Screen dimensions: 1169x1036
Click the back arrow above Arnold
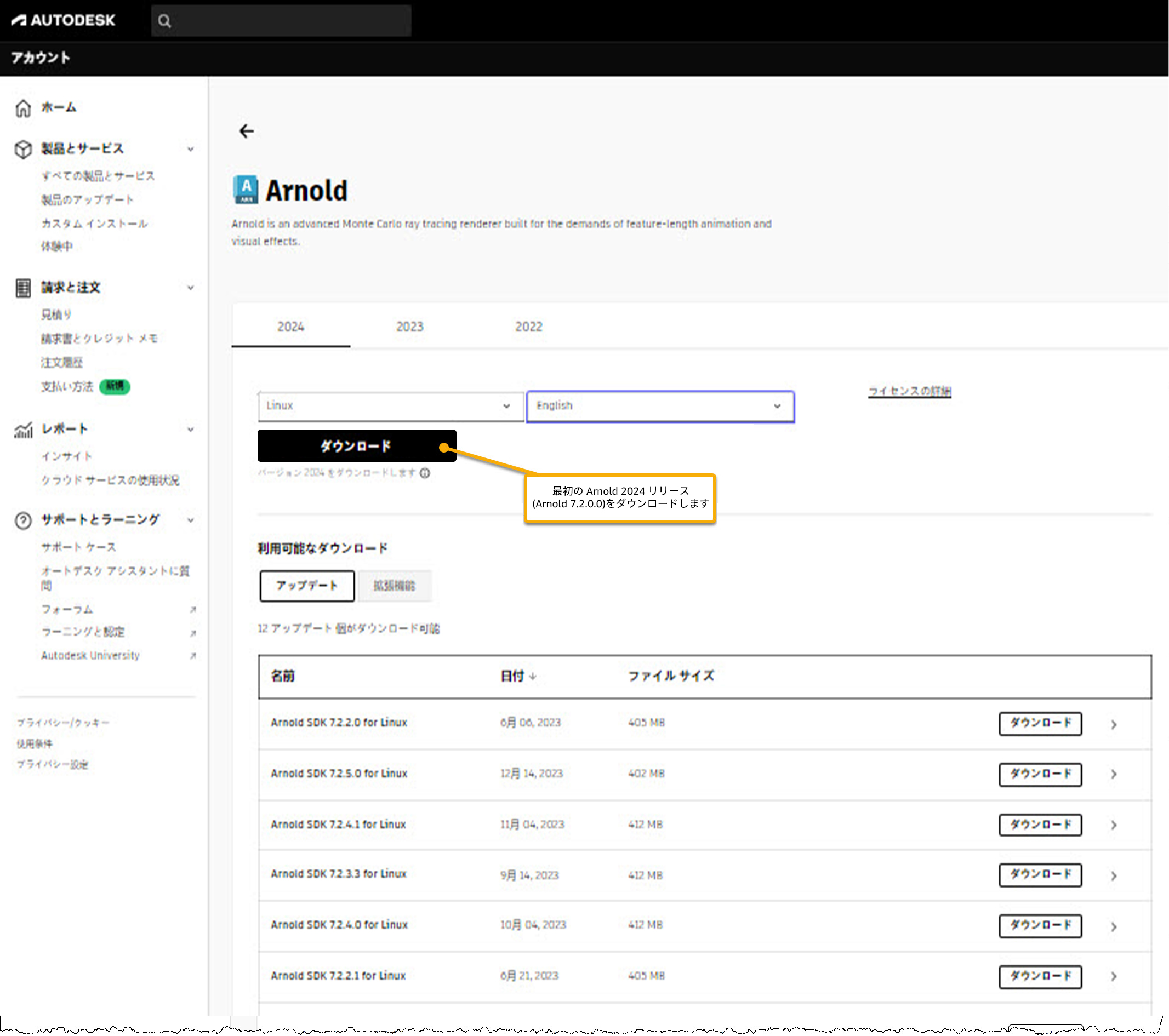(247, 131)
